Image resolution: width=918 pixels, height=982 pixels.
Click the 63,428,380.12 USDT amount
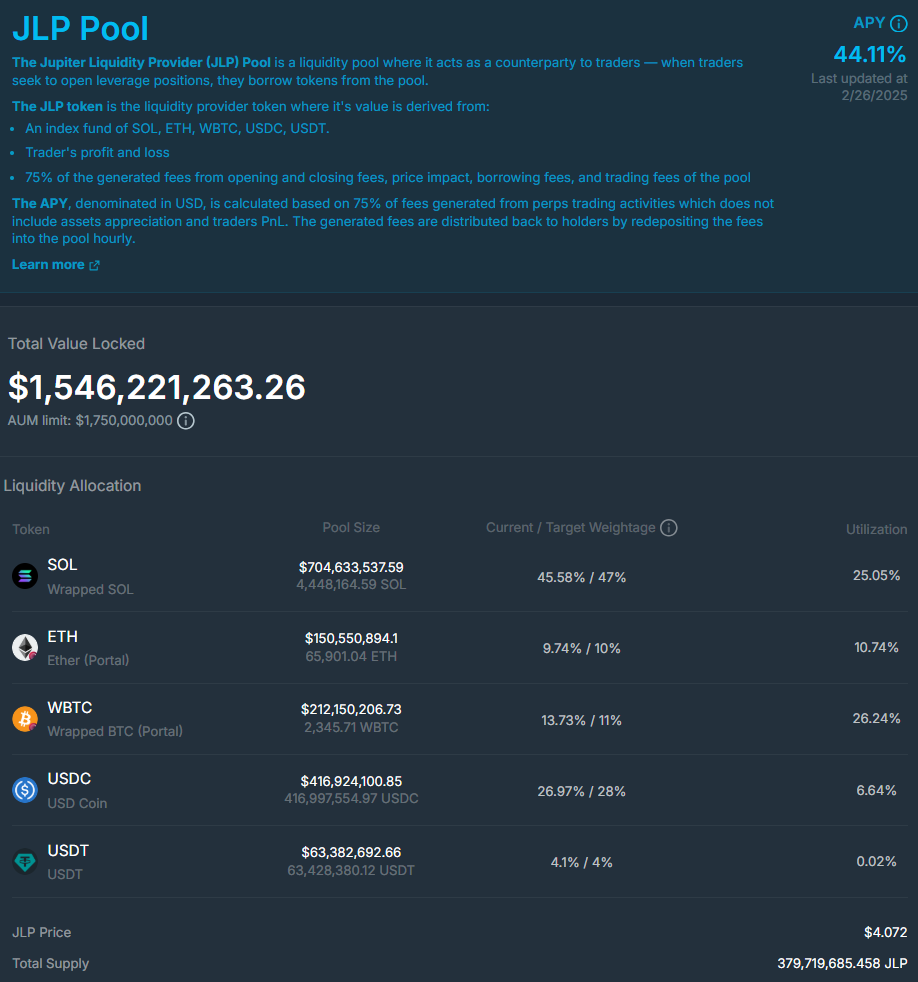[351, 871]
